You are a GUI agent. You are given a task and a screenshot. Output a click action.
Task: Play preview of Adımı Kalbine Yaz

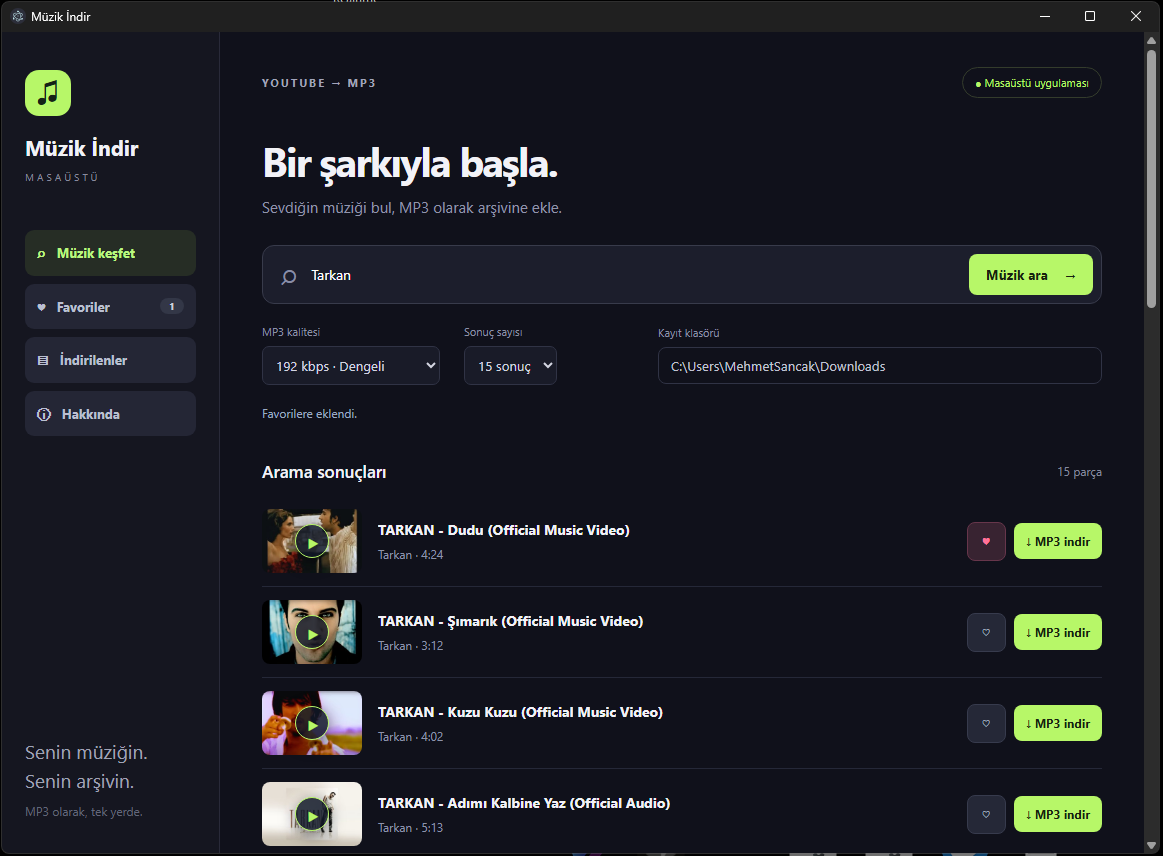pyautogui.click(x=312, y=816)
